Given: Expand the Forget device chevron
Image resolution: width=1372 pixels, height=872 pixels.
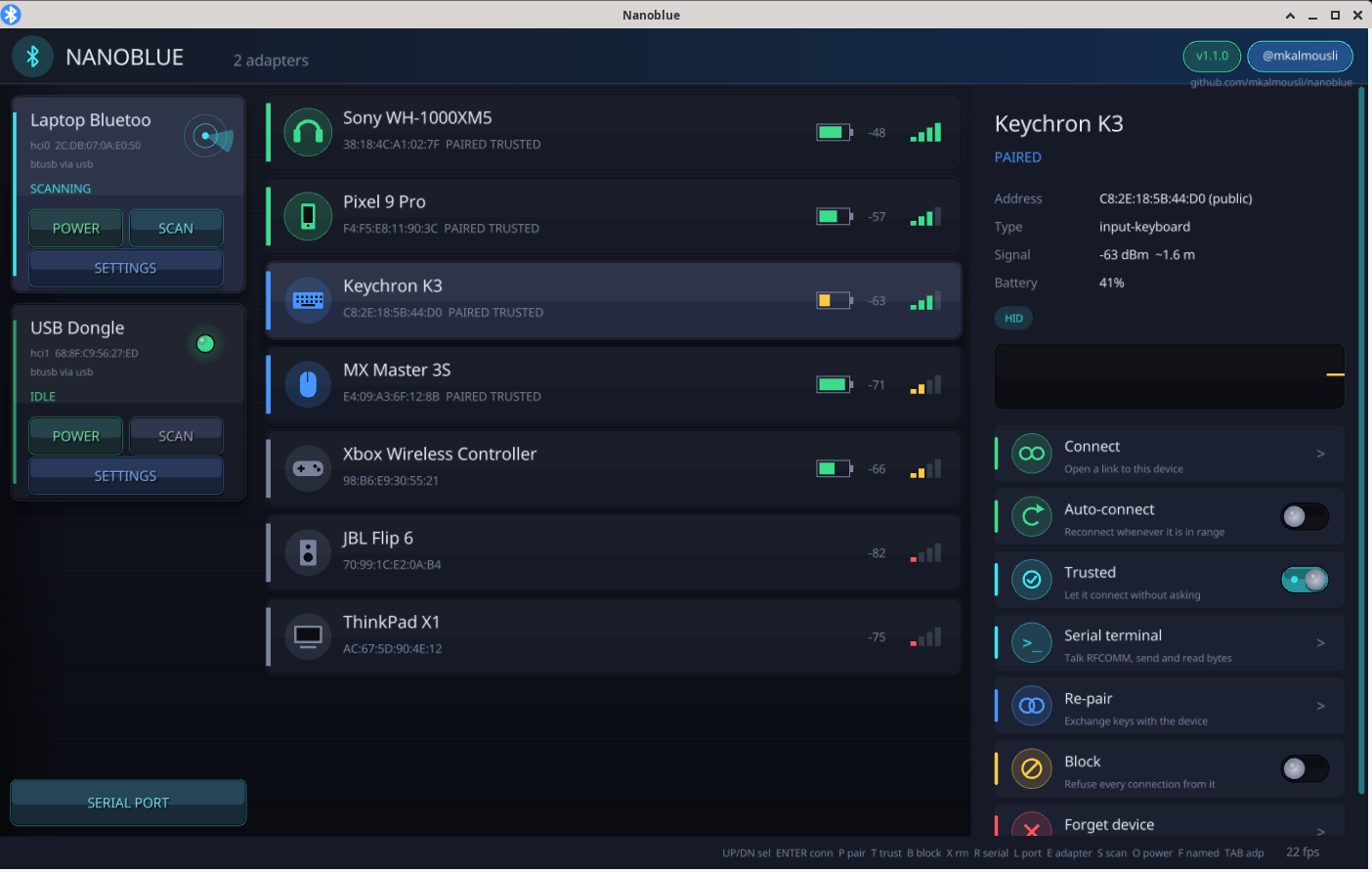Looking at the screenshot, I should point(1320,830).
